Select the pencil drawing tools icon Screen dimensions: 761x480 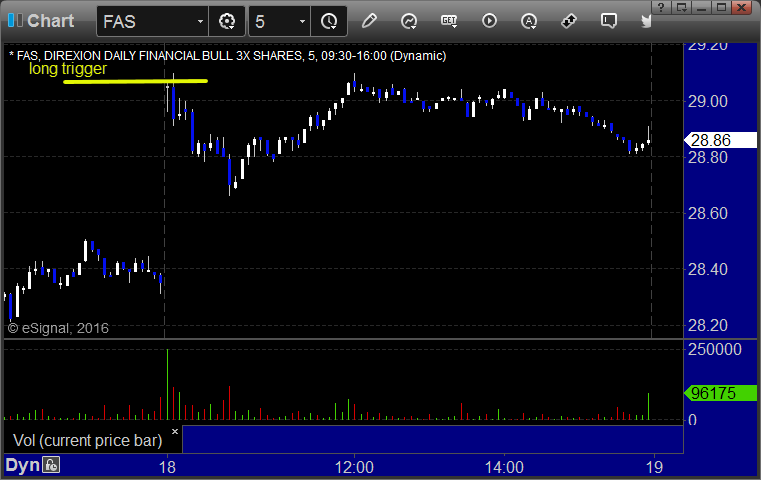coord(369,21)
